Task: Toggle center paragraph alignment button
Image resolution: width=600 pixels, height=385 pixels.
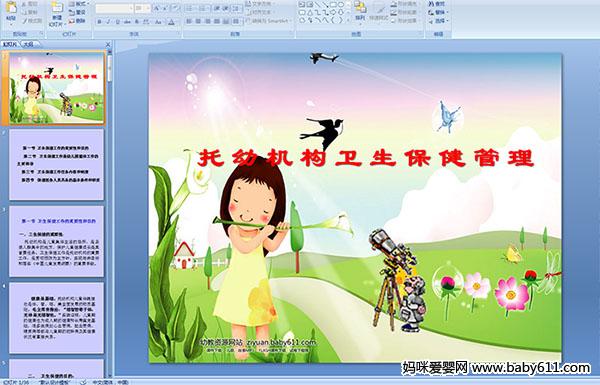Action: [198, 21]
